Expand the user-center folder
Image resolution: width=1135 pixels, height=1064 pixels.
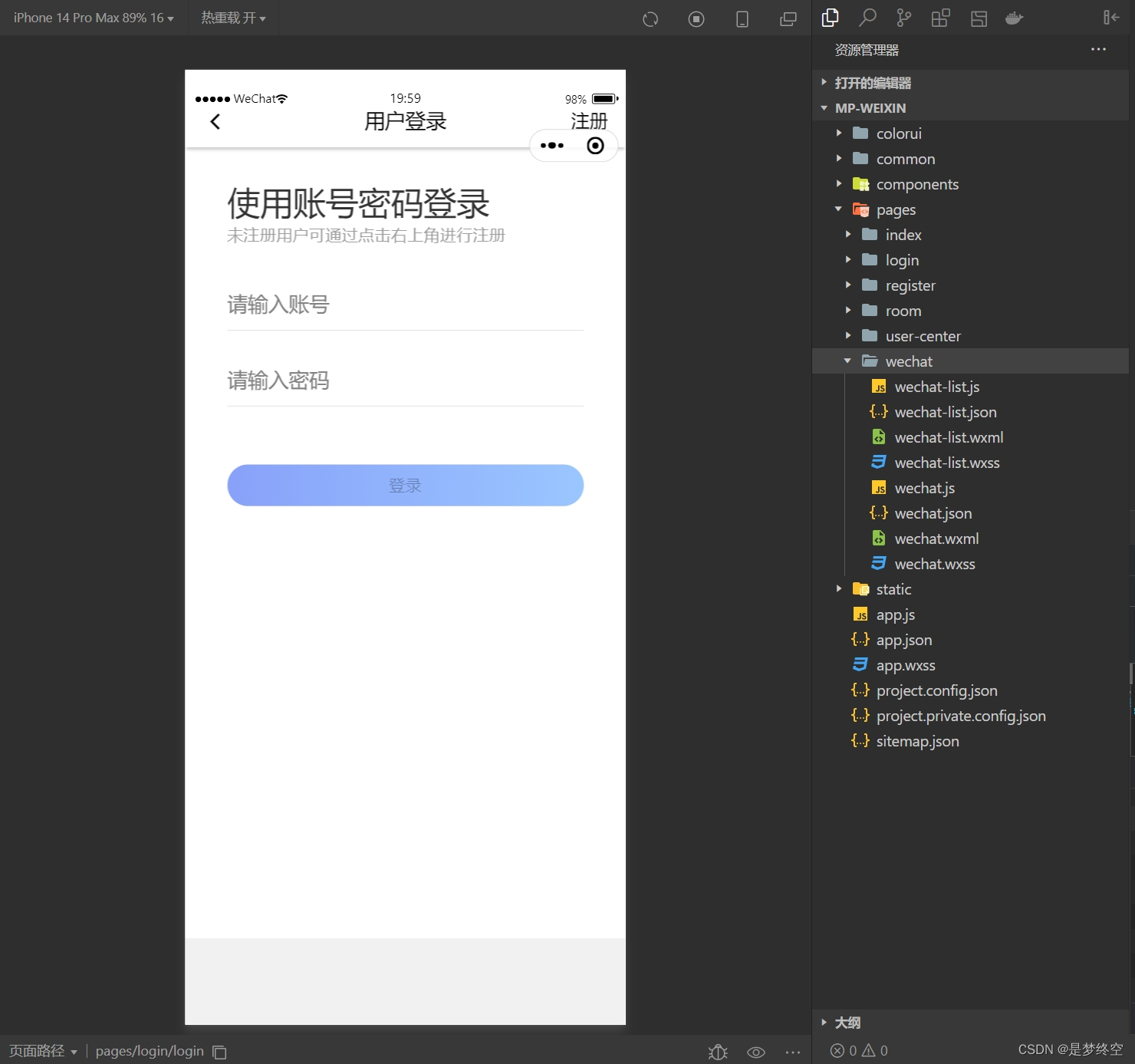click(x=970, y=336)
